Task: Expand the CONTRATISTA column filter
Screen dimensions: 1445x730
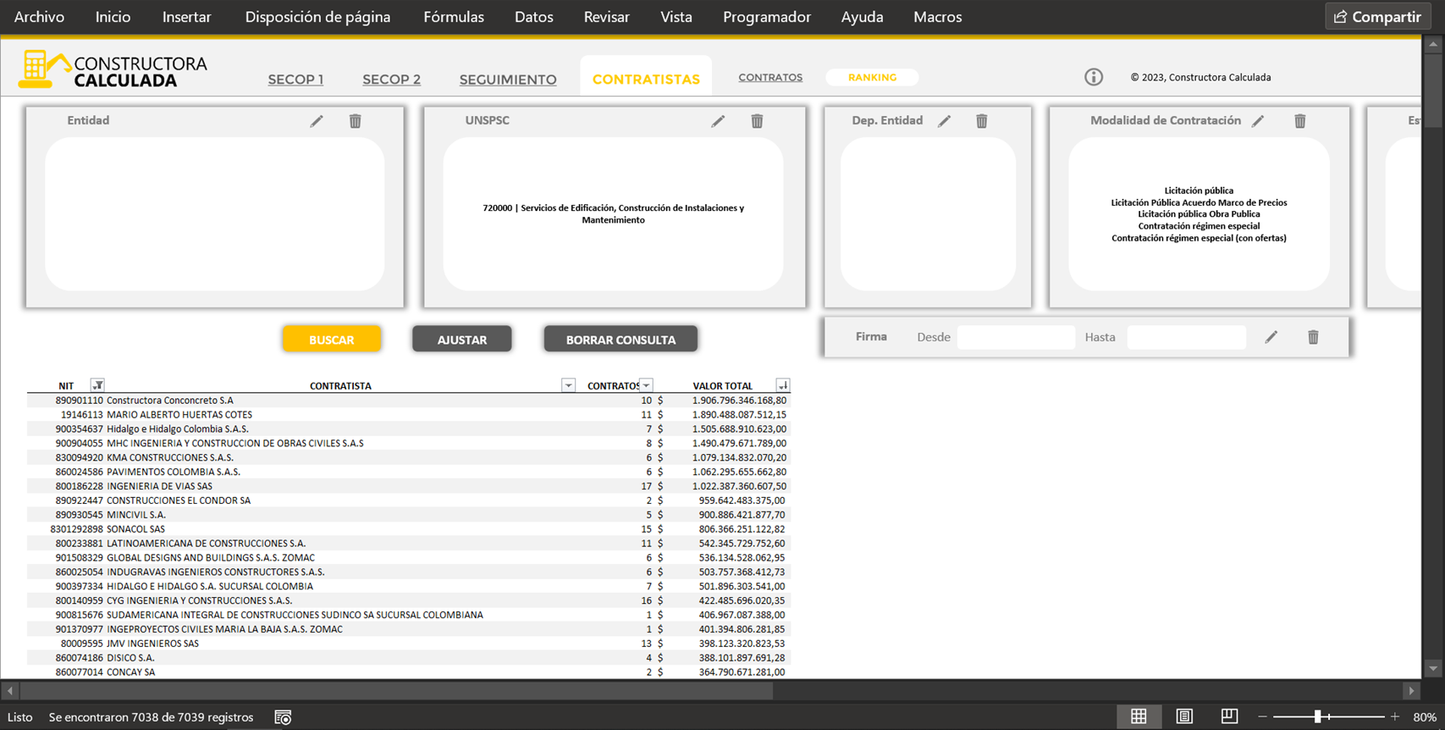Action: point(568,386)
